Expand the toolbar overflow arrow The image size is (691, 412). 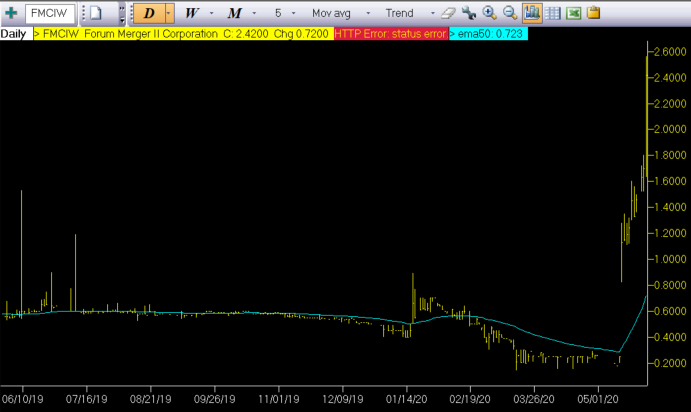[122, 13]
